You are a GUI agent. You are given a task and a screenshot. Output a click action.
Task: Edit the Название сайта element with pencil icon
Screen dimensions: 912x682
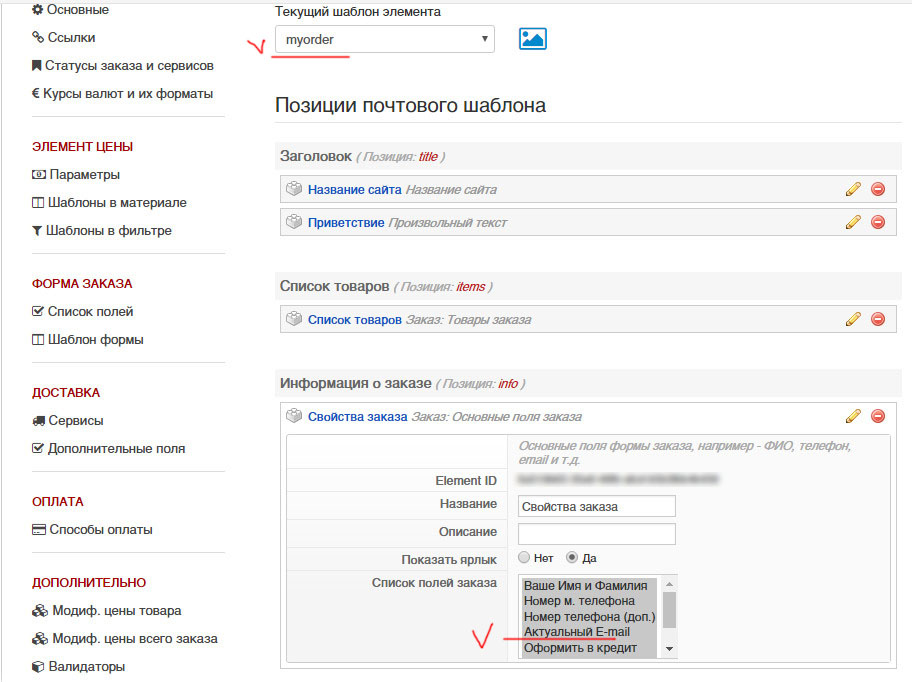(853, 189)
